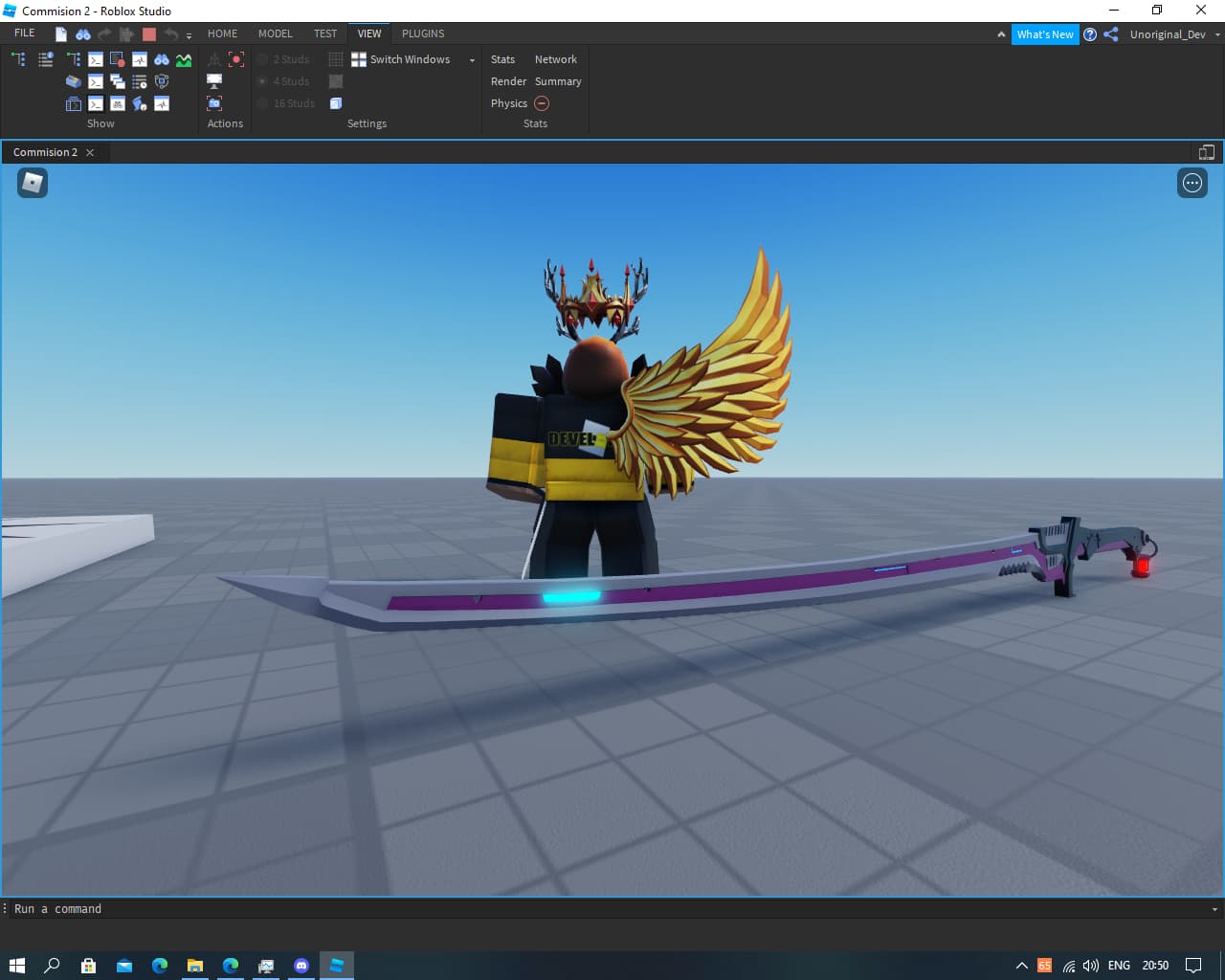This screenshot has height=980, width=1225.
Task: Click the red Clear stats icon
Action: (542, 103)
